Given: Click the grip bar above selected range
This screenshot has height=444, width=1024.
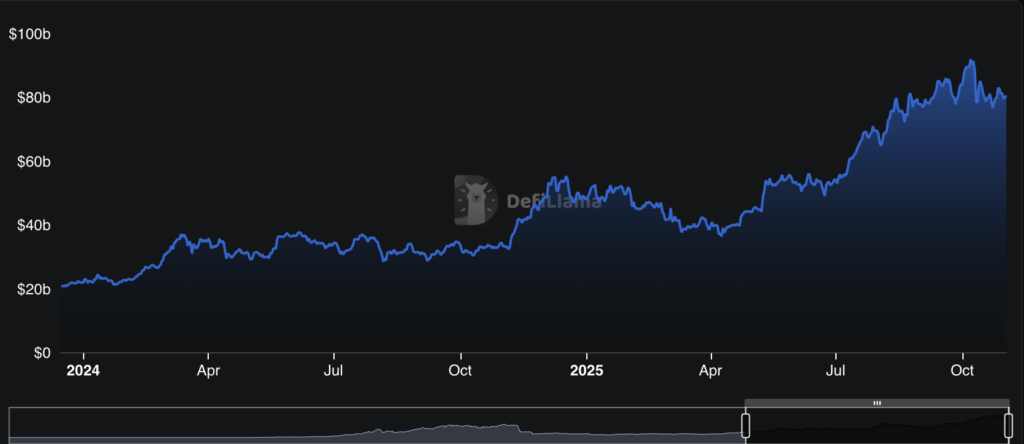Looking at the screenshot, I should point(877,403).
